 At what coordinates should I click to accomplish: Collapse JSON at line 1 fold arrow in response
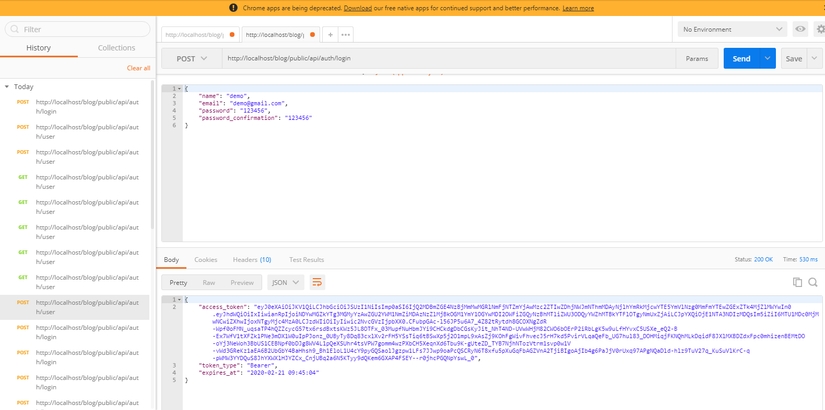tap(180, 299)
